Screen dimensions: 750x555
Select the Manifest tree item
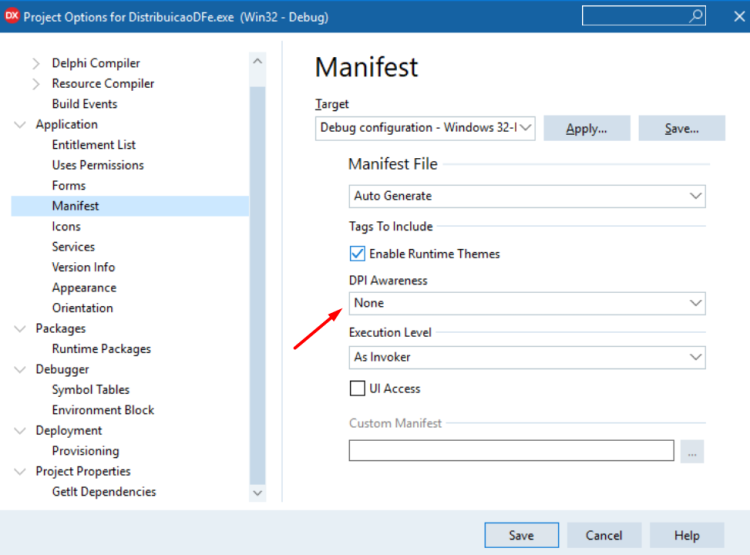click(130, 206)
